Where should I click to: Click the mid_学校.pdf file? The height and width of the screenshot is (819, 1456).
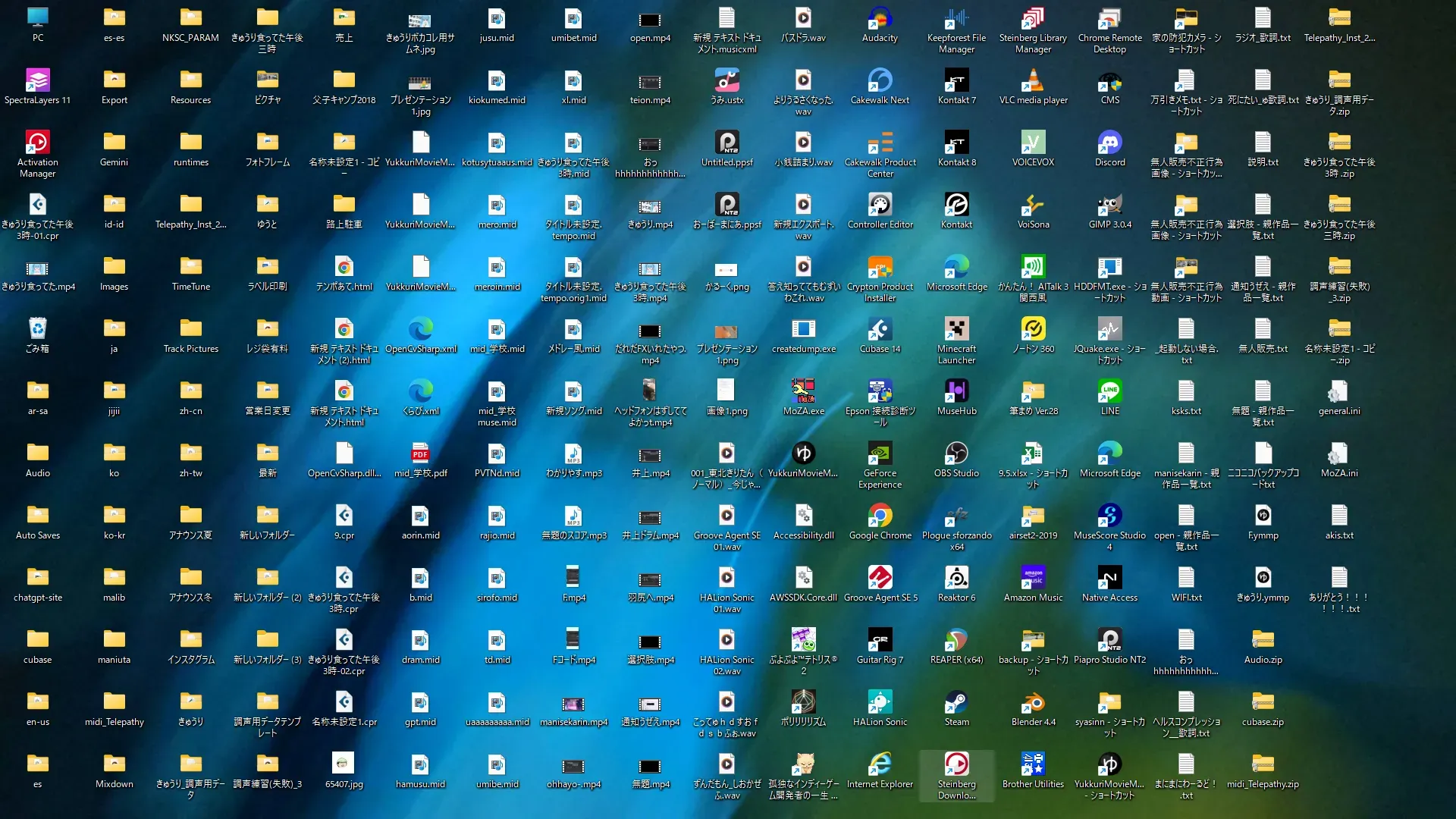[420, 454]
